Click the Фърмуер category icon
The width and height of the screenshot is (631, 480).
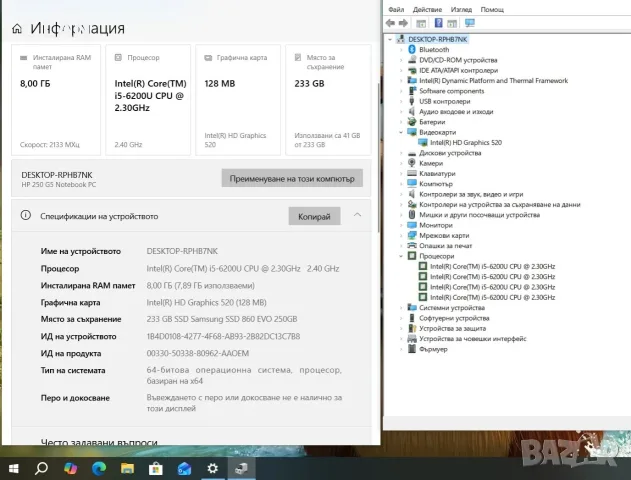(412, 349)
